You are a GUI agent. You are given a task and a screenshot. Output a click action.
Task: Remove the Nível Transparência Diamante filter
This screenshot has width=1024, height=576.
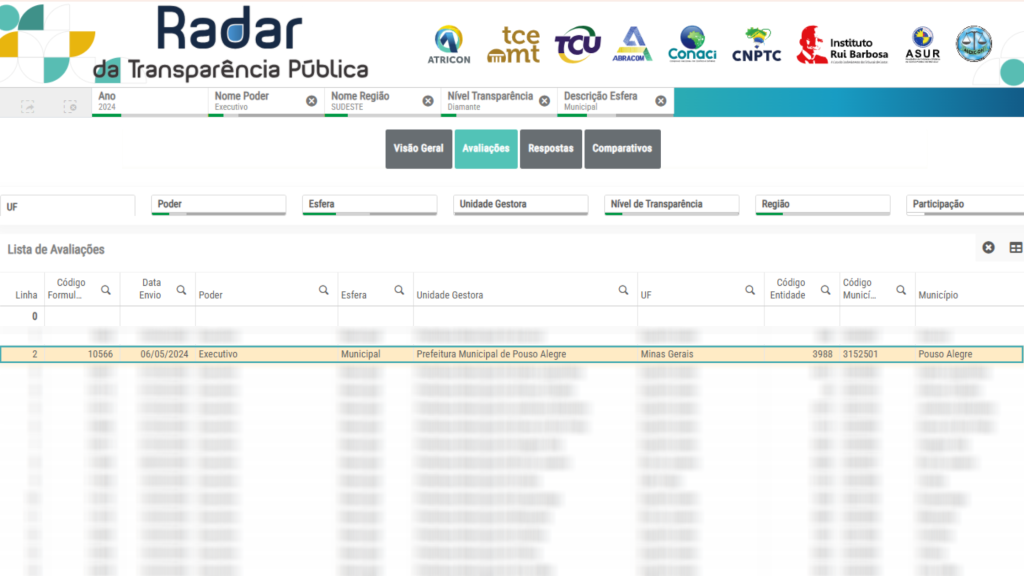coord(544,101)
